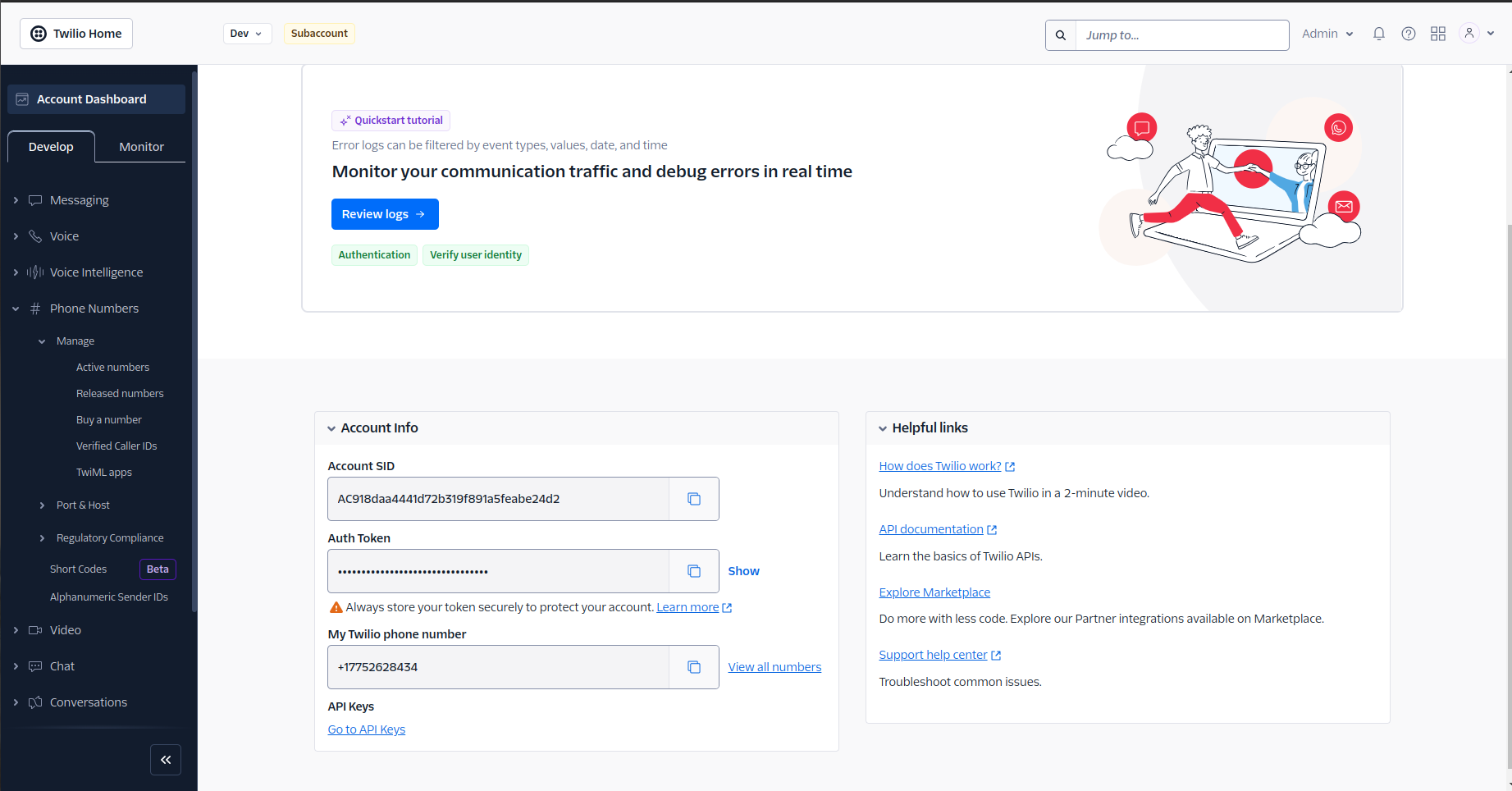Copy the Account SID with the copy icon

694,499
